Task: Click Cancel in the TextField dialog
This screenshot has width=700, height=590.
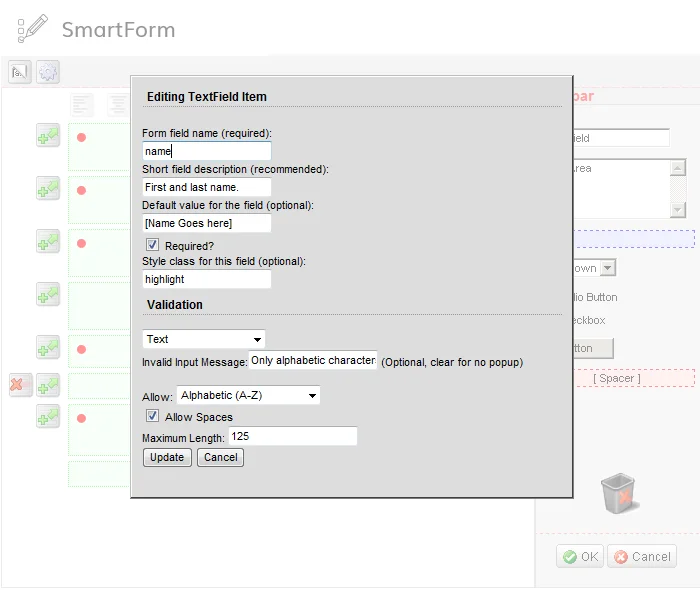Action: click(221, 457)
